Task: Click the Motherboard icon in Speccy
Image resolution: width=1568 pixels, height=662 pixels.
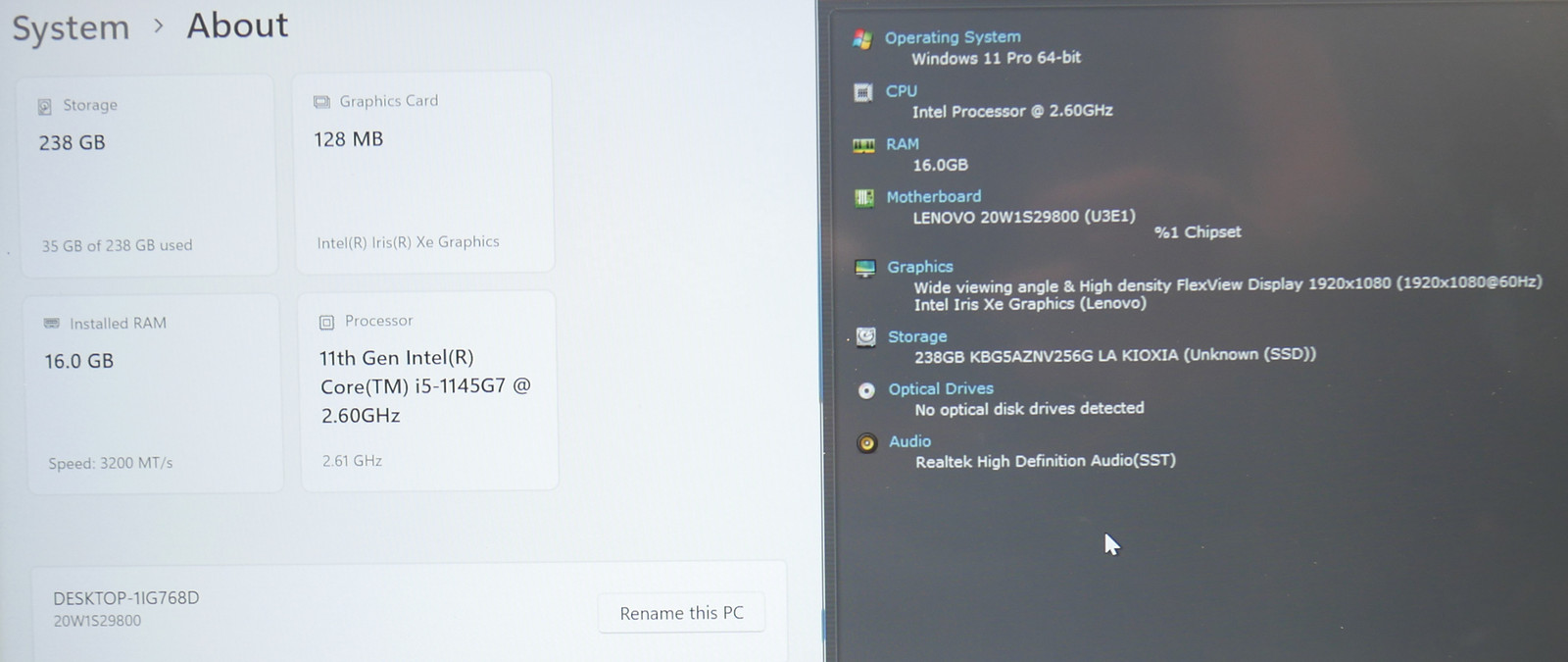Action: point(864,198)
